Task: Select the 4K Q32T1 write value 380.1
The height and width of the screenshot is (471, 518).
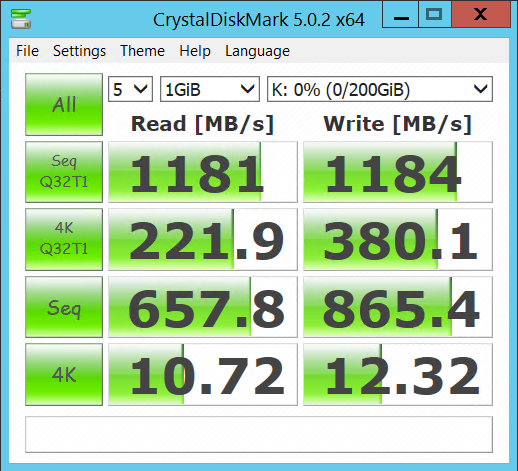Action: [398, 239]
